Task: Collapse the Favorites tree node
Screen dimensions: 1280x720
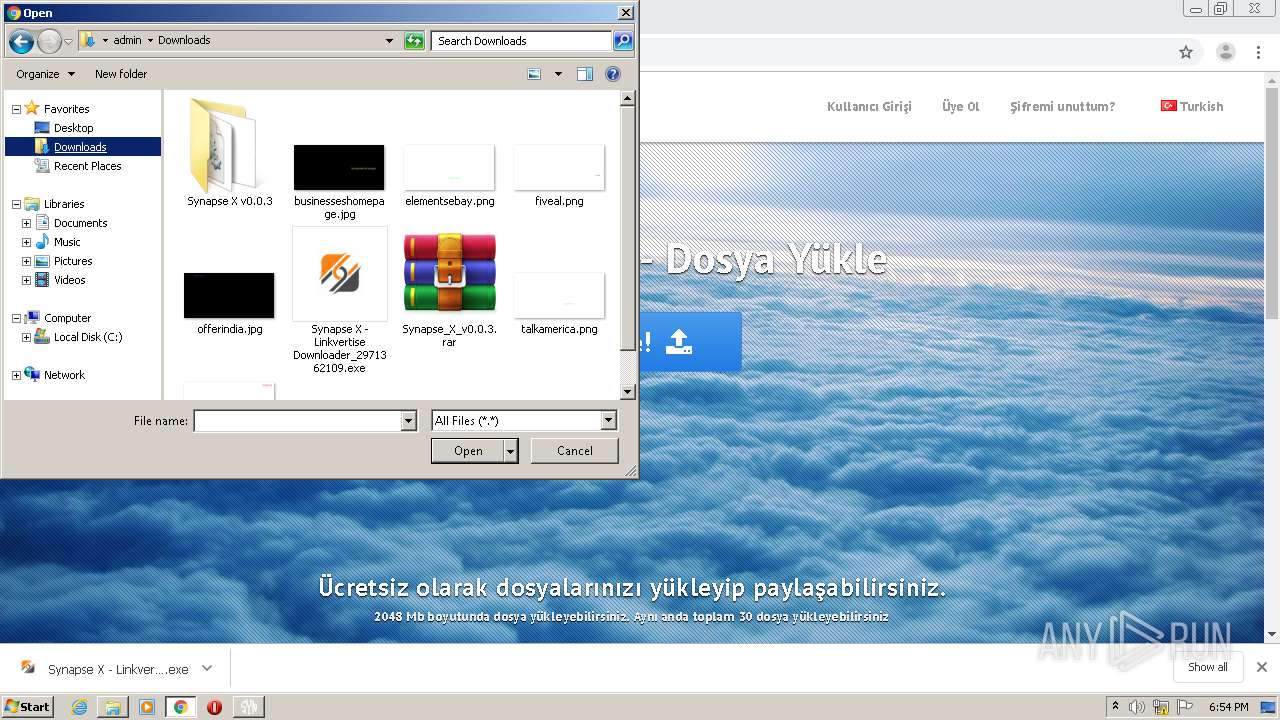Action: [x=16, y=109]
